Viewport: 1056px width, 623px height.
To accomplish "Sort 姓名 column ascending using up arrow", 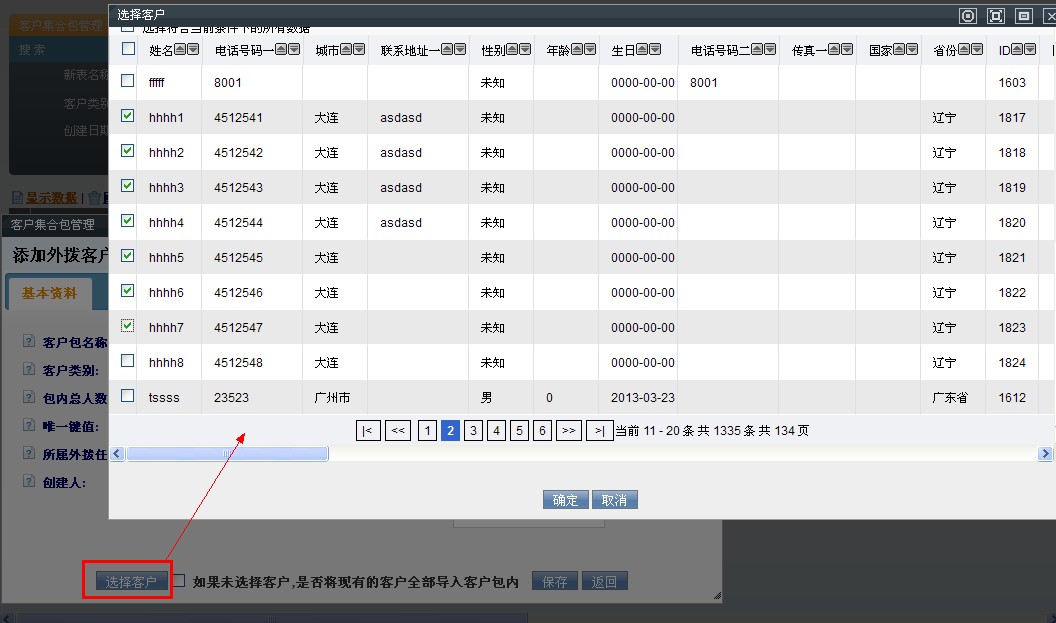I will point(180,49).
